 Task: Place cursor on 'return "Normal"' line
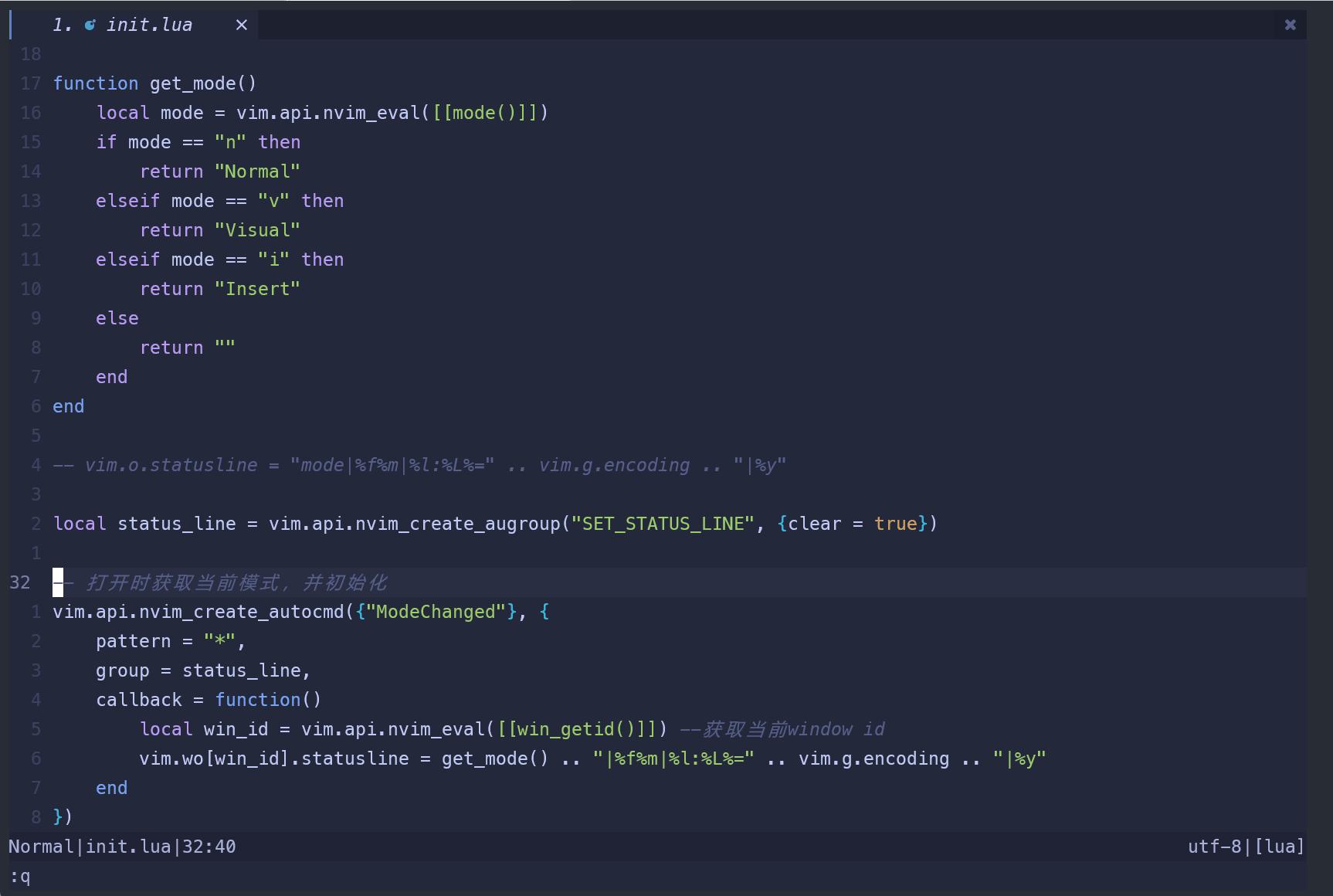(220, 171)
